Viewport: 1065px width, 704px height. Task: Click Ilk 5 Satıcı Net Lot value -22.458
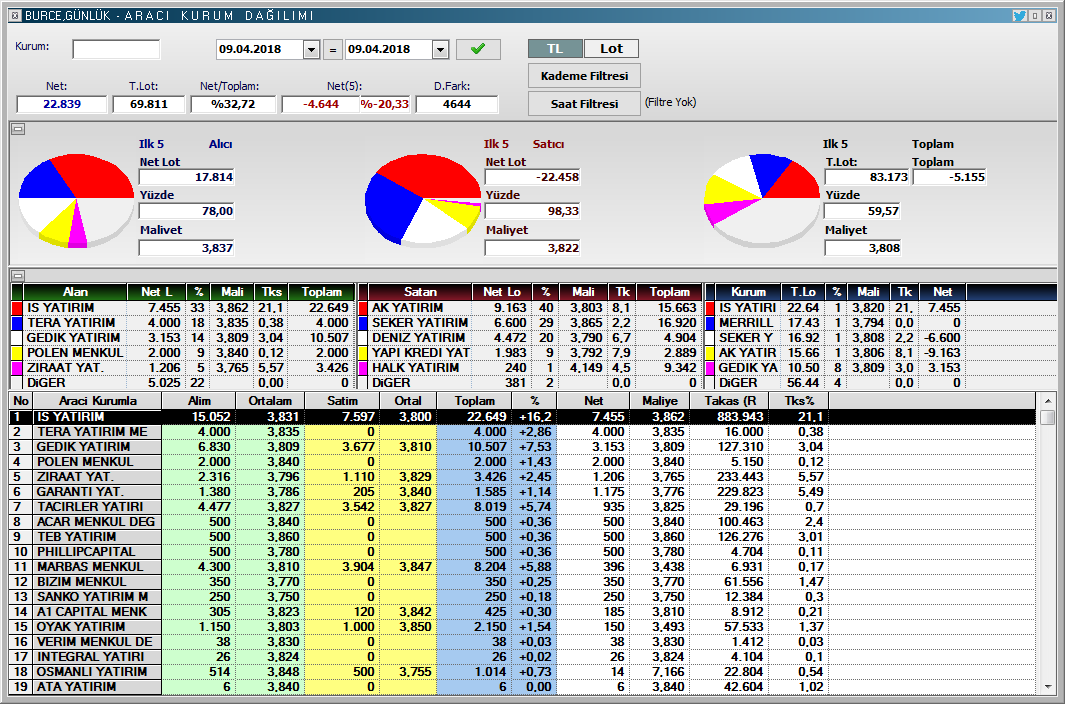click(532, 177)
